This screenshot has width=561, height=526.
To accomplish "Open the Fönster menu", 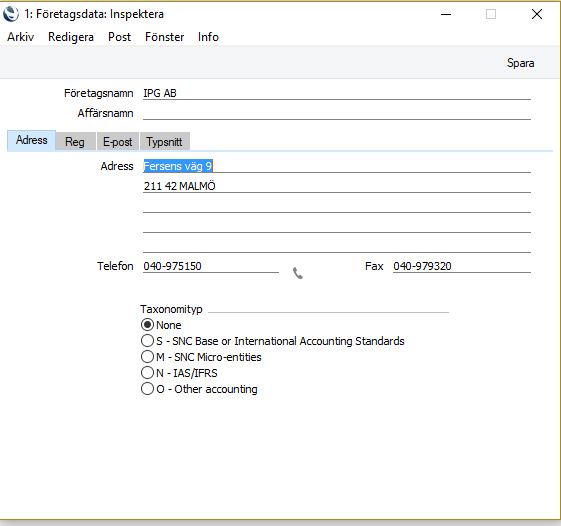I will coord(165,37).
